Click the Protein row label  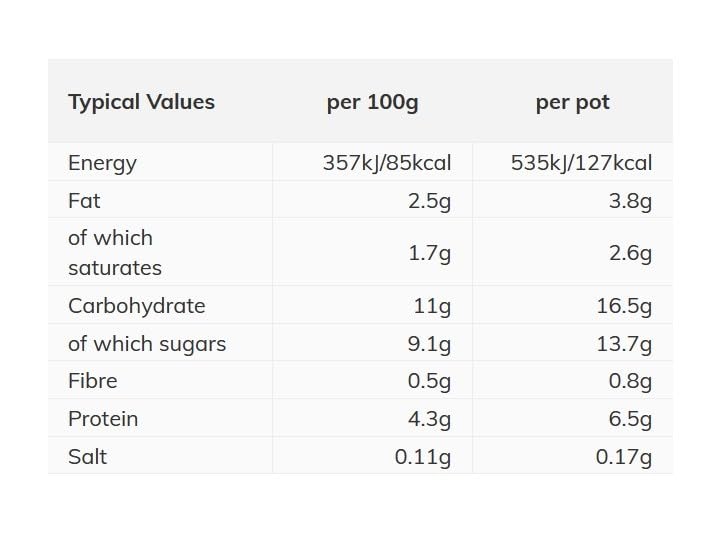point(103,419)
